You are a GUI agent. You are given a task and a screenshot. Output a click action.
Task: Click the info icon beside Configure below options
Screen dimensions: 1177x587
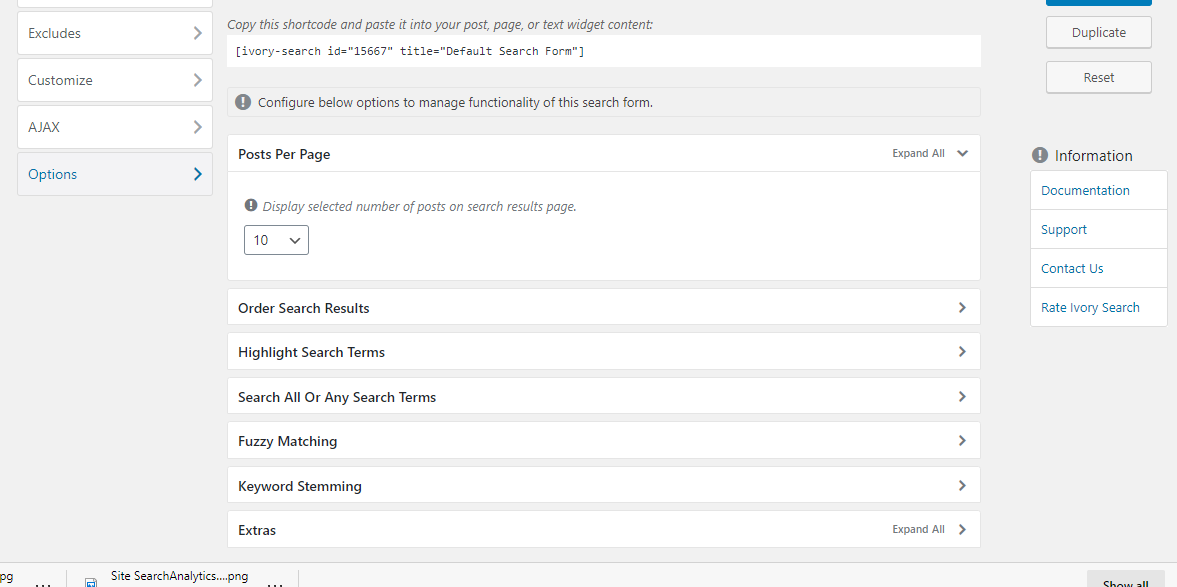[x=243, y=102]
